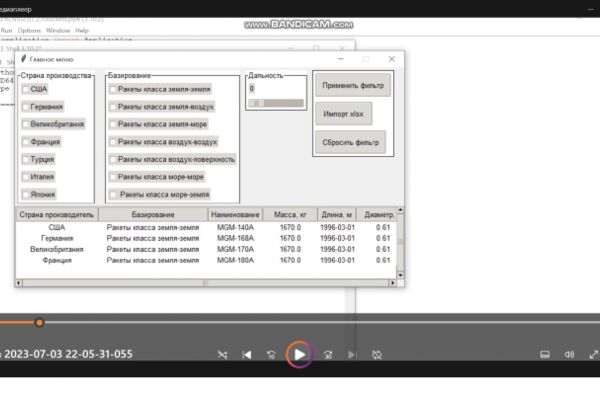Go to next track in media player
600x400 pixels.
[x=352, y=355]
